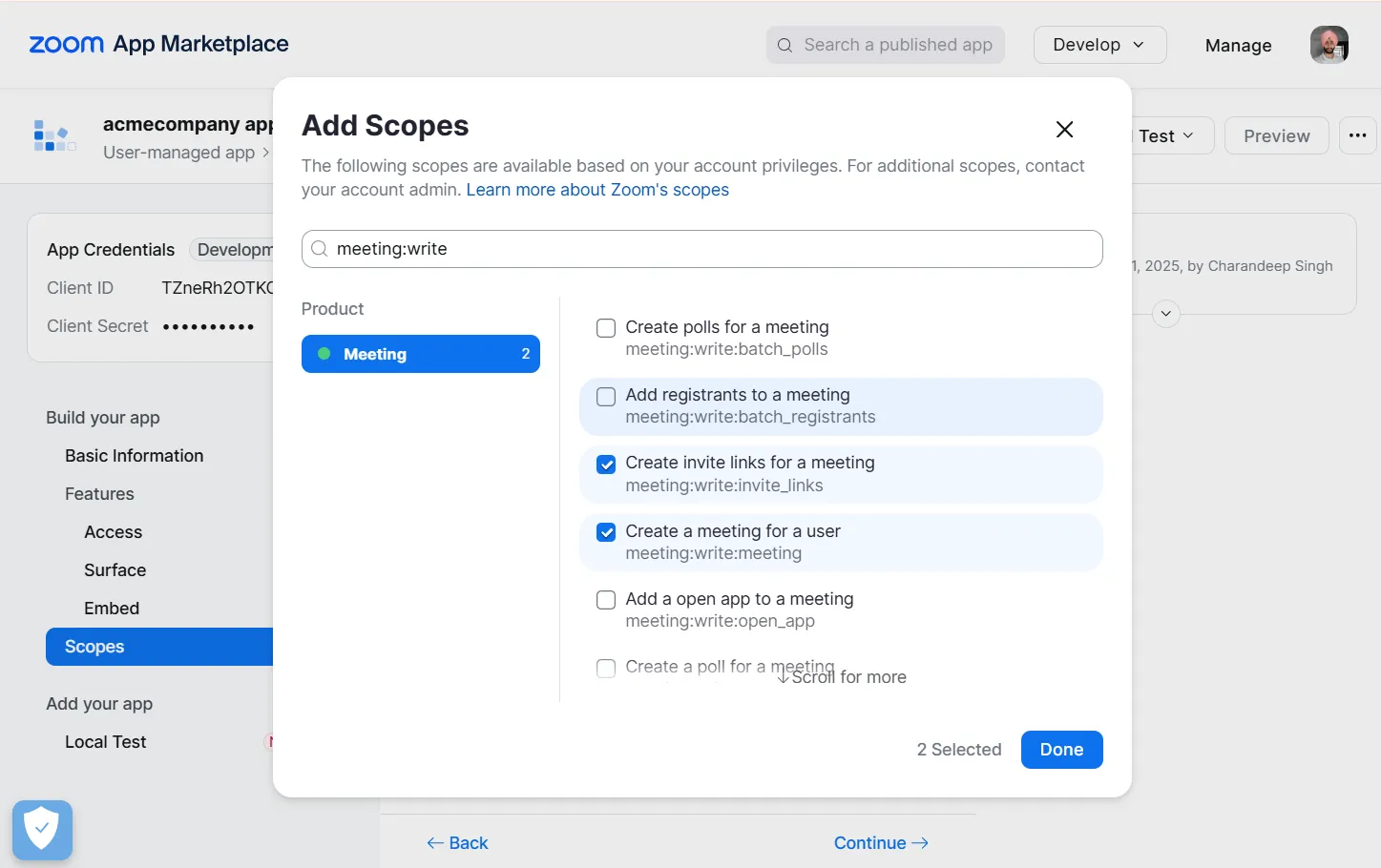The height and width of the screenshot is (868, 1381).
Task: Open Basic Information section
Action: 135,456
